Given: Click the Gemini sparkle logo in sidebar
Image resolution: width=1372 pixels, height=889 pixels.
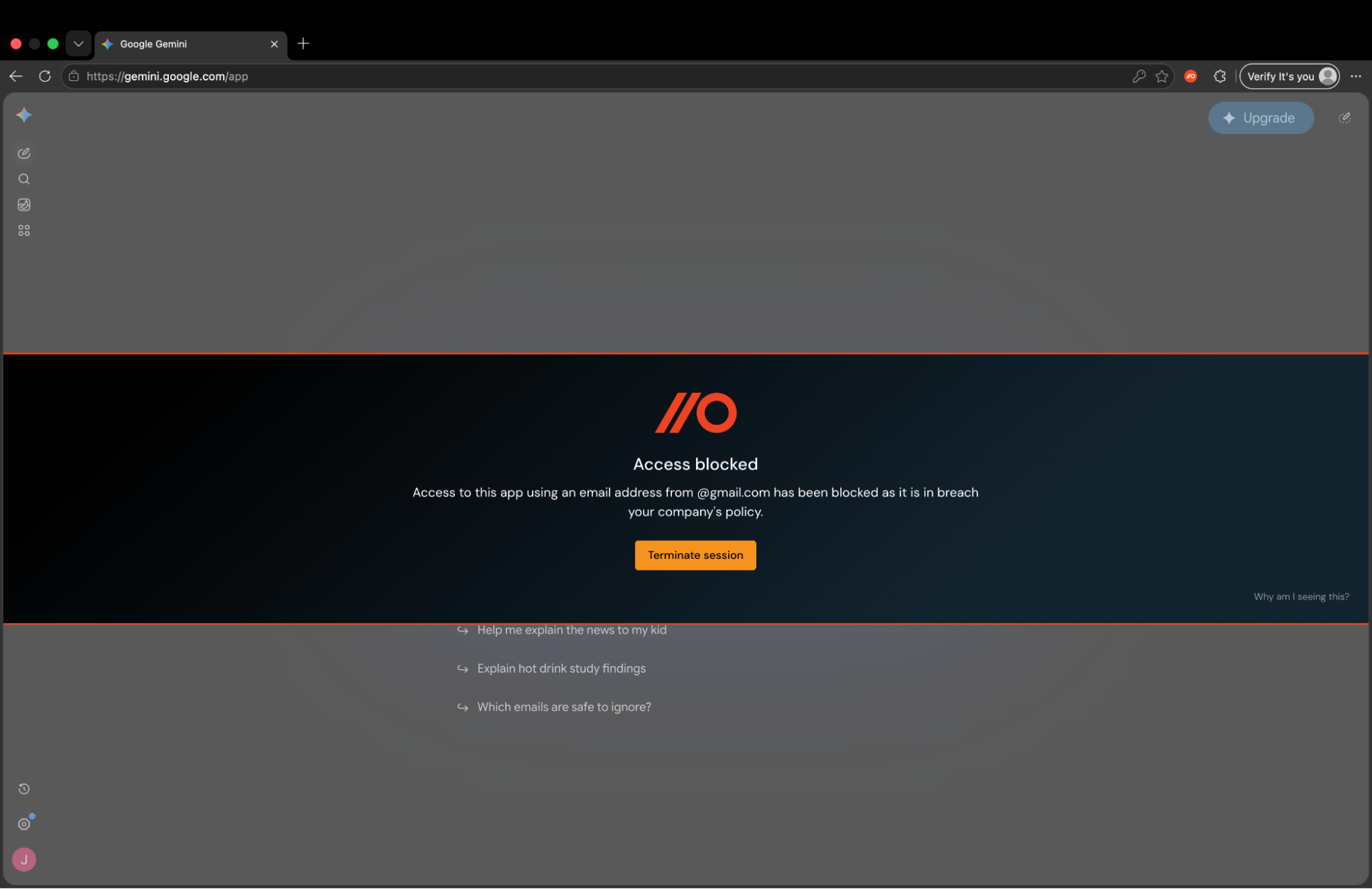Looking at the screenshot, I should 24,115.
